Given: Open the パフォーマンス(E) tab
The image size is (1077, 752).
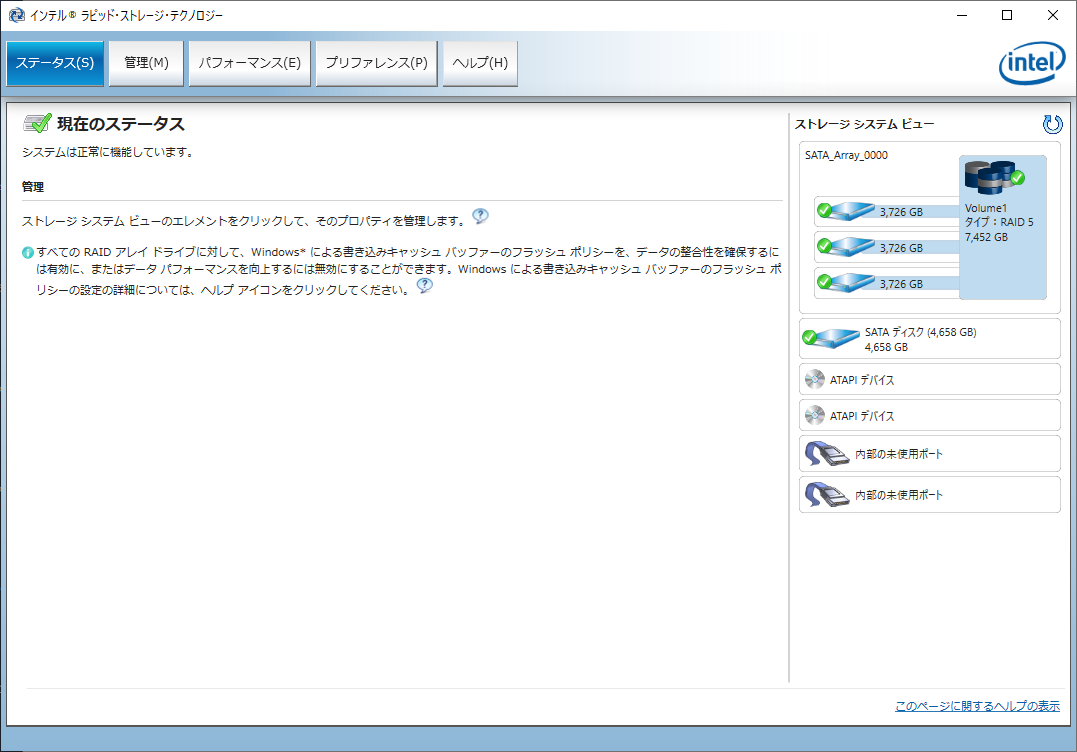Looking at the screenshot, I should 250,63.
